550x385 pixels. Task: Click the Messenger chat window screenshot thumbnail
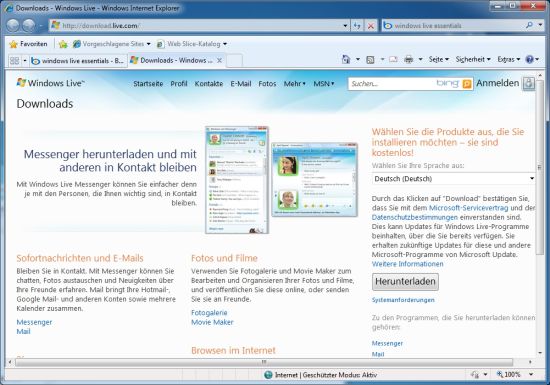pyautogui.click(x=315, y=180)
